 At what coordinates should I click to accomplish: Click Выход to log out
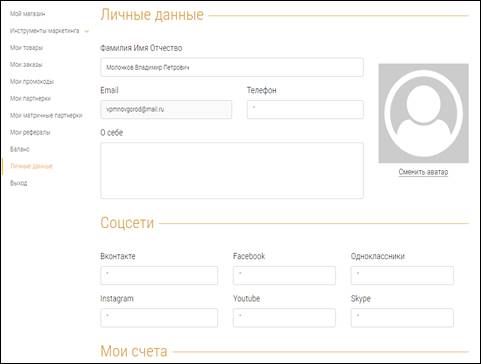(19, 183)
